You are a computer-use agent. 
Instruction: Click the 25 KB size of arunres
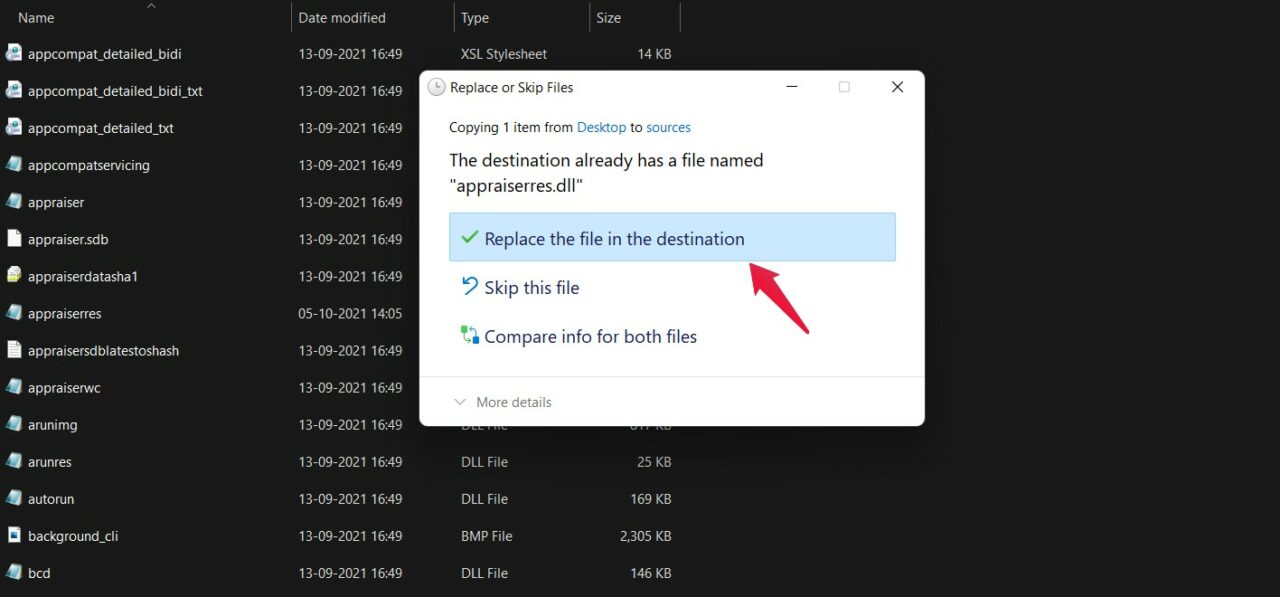coord(654,462)
